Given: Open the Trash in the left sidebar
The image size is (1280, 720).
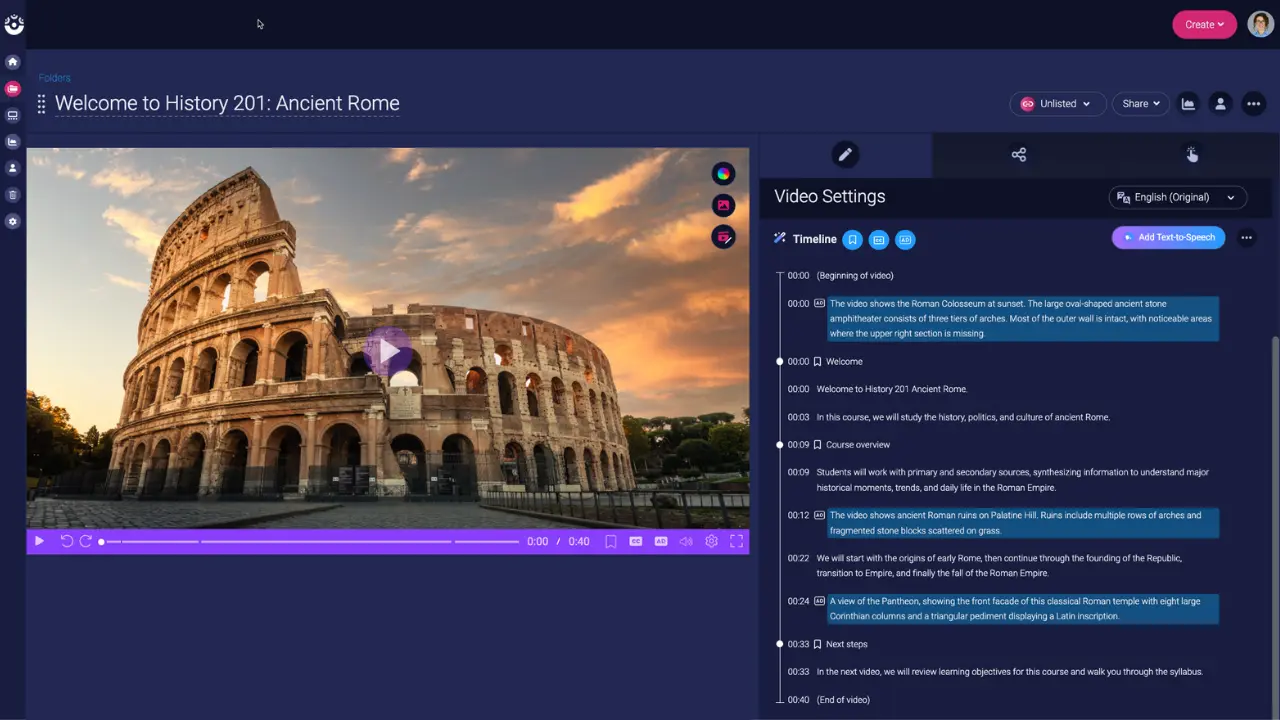Looking at the screenshot, I should [x=13, y=195].
